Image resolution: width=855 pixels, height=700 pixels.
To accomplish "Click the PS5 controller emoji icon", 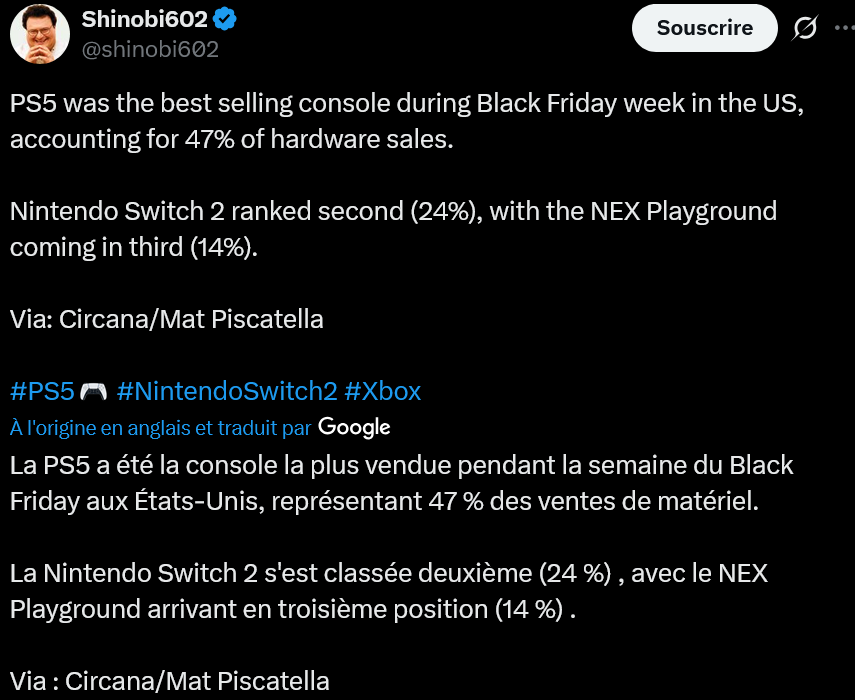I will 93,391.
